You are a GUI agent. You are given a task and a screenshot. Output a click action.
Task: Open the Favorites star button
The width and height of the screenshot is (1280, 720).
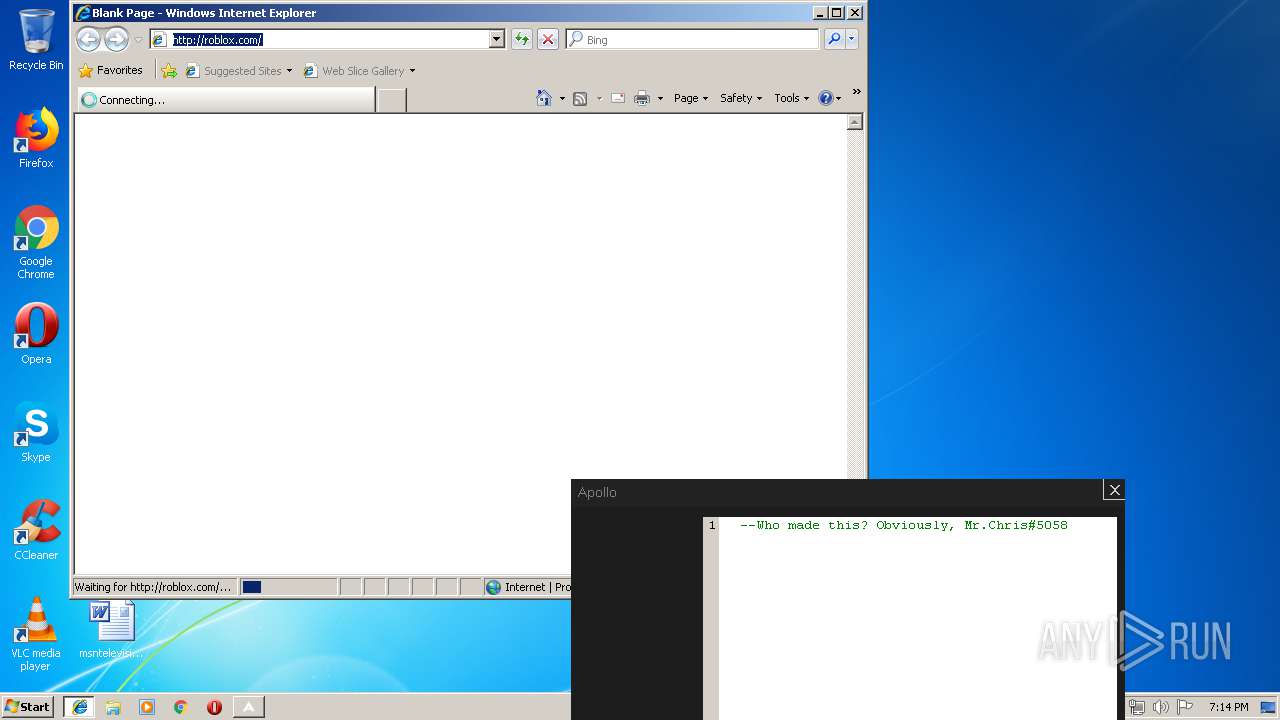(111, 70)
